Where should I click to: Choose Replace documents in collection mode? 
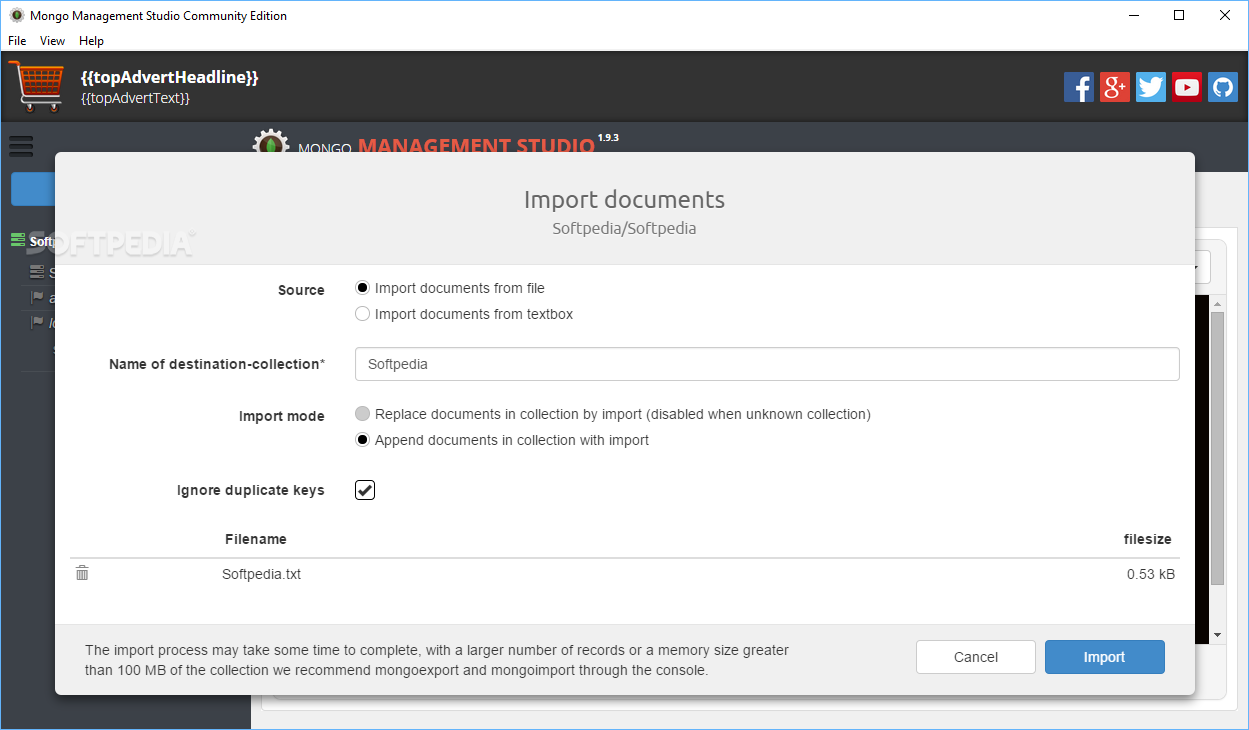click(x=363, y=414)
